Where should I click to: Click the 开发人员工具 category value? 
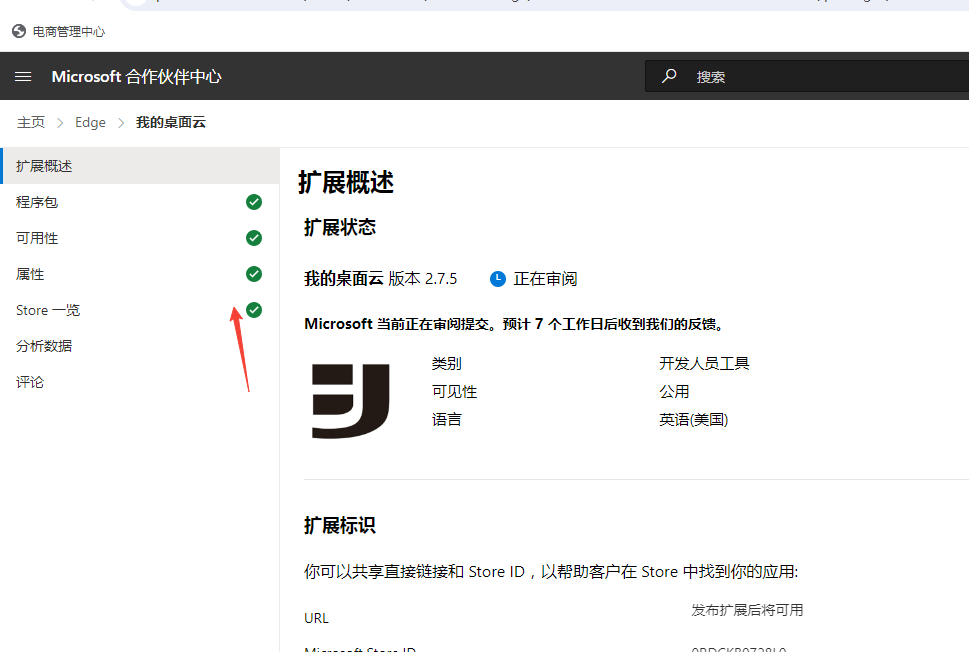(x=704, y=363)
